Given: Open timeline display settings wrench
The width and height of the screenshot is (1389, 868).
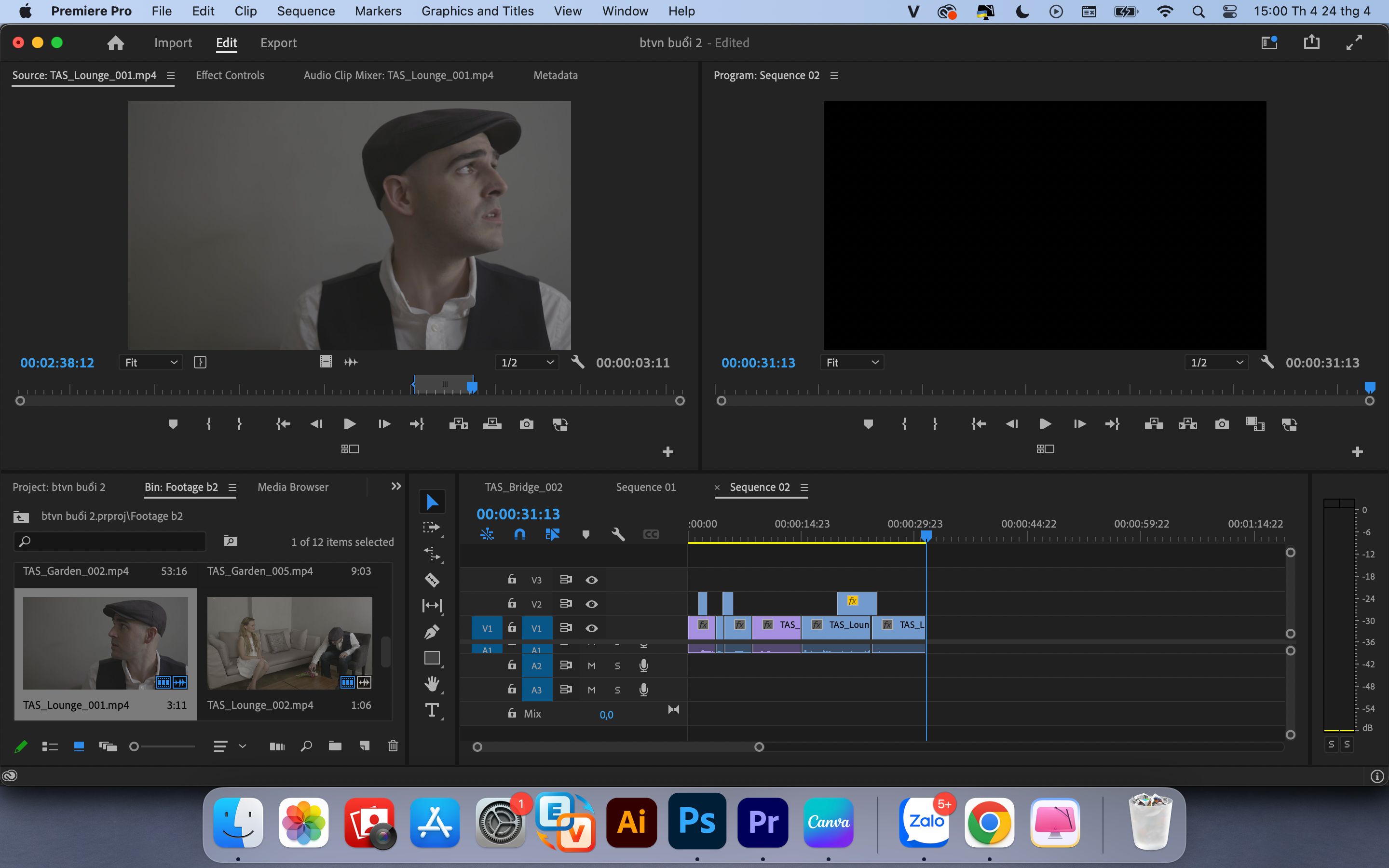Looking at the screenshot, I should click(618, 534).
